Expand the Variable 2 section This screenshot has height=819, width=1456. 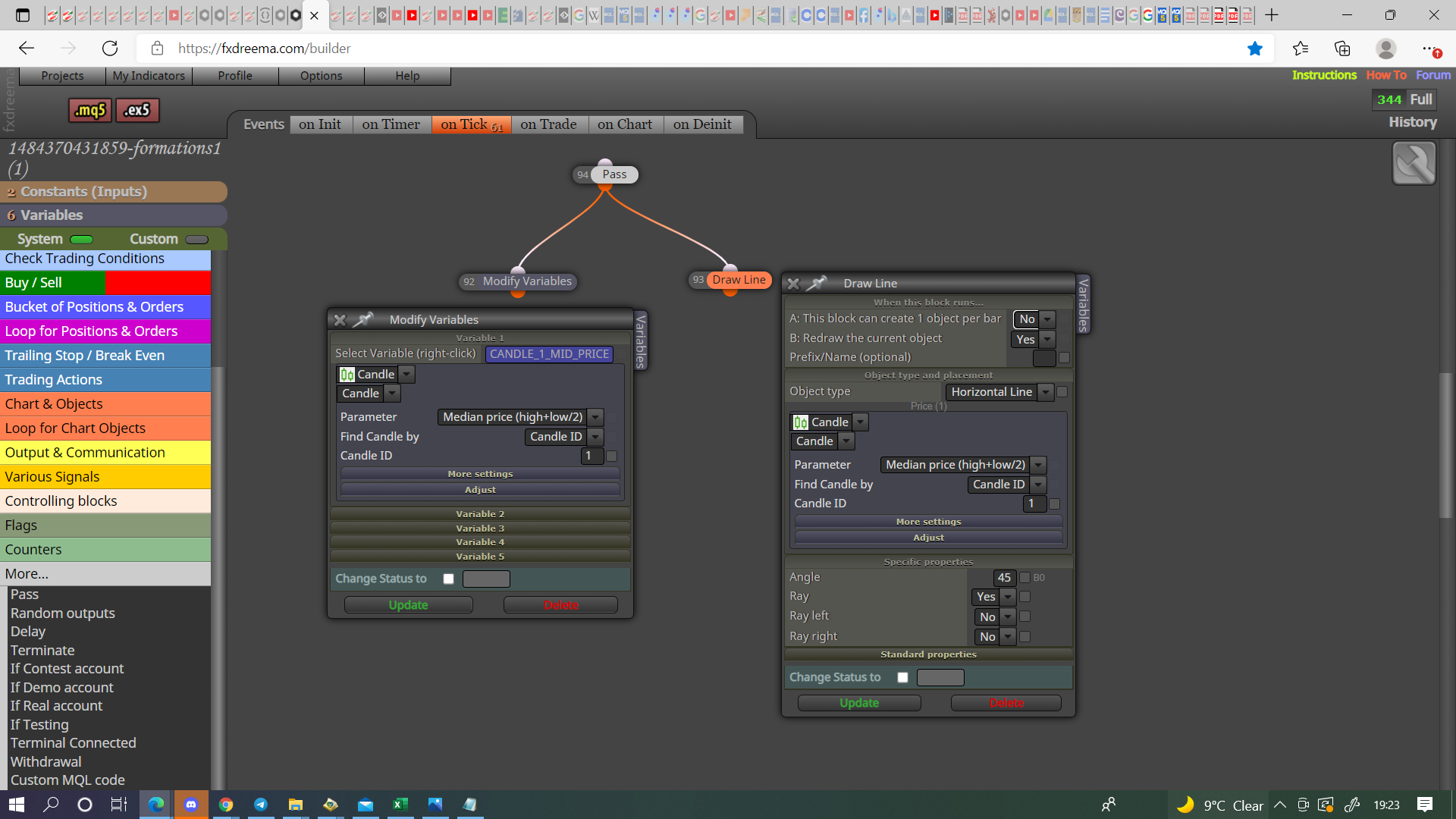click(x=480, y=514)
